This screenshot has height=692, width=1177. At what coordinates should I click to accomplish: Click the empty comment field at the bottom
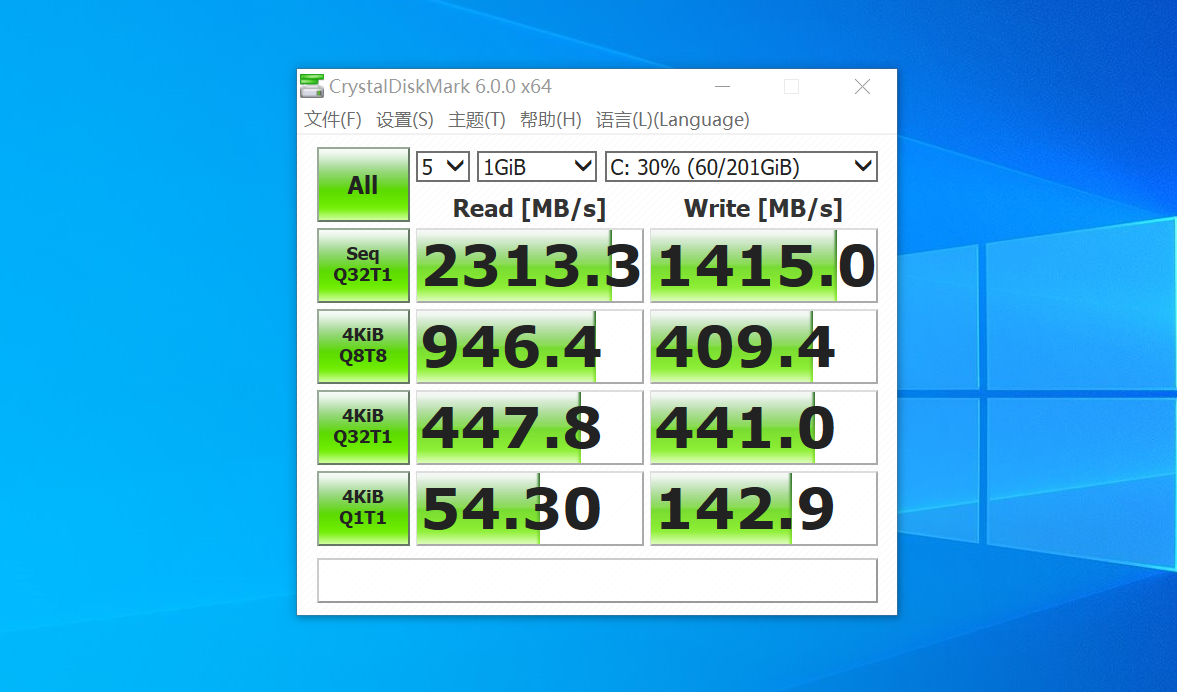[598, 580]
